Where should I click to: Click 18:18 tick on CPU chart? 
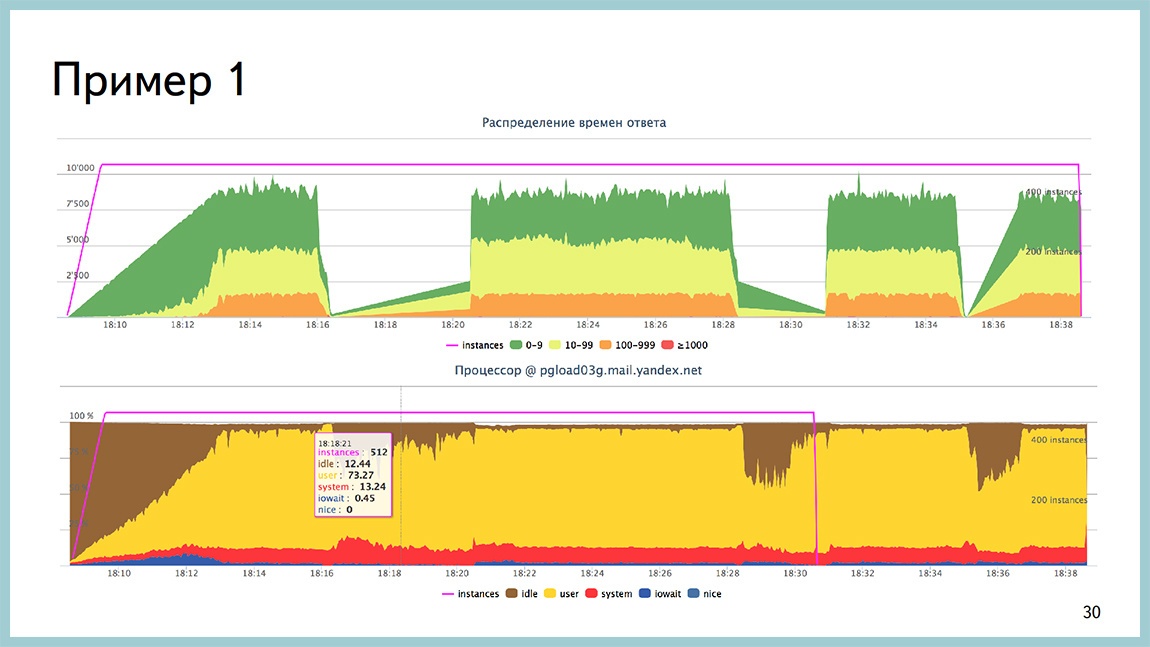389,573
